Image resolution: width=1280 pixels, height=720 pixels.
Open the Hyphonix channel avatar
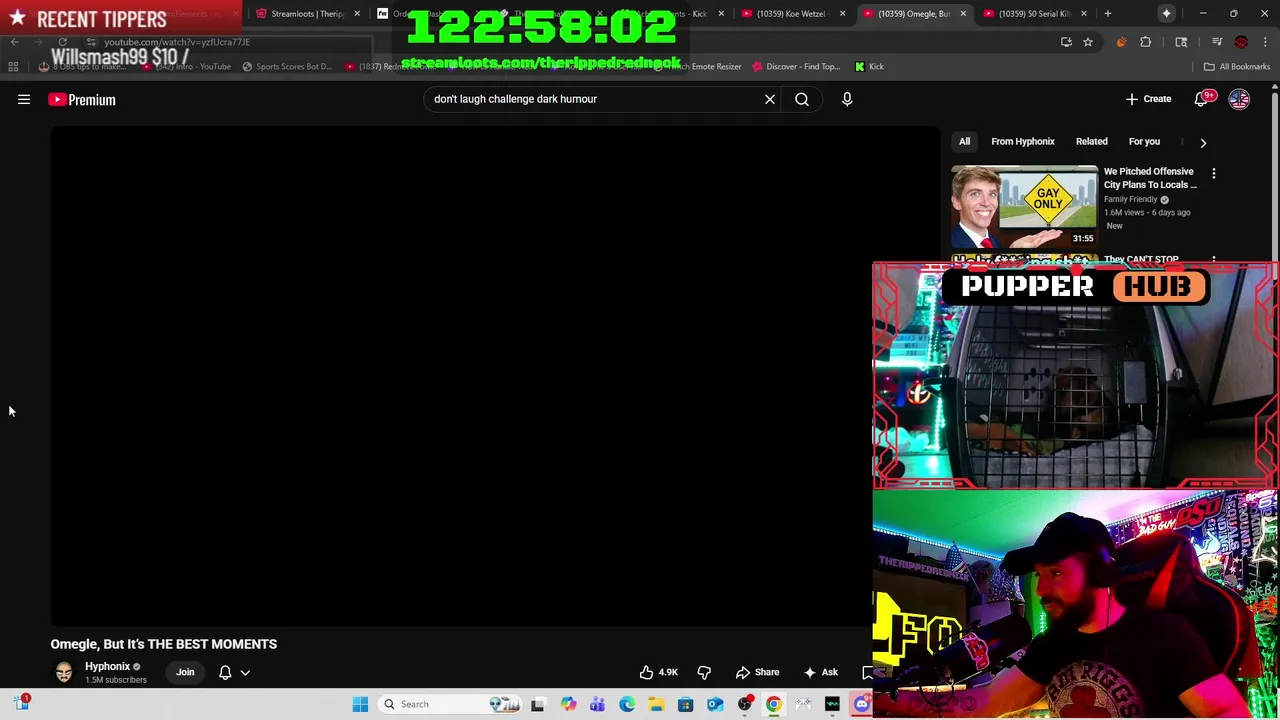[x=64, y=672]
